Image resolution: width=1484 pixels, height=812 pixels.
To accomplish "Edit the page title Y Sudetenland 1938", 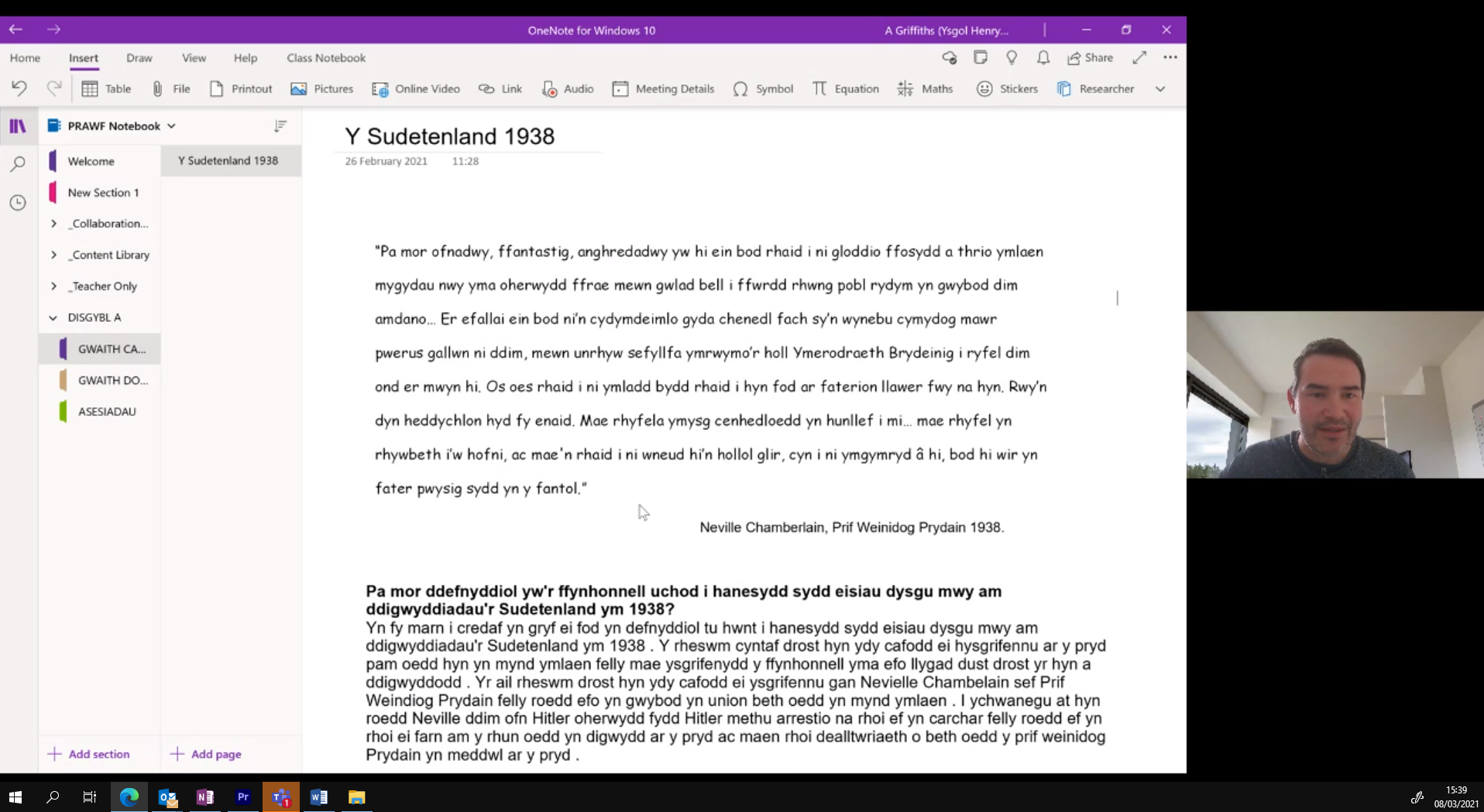I will pyautogui.click(x=450, y=136).
